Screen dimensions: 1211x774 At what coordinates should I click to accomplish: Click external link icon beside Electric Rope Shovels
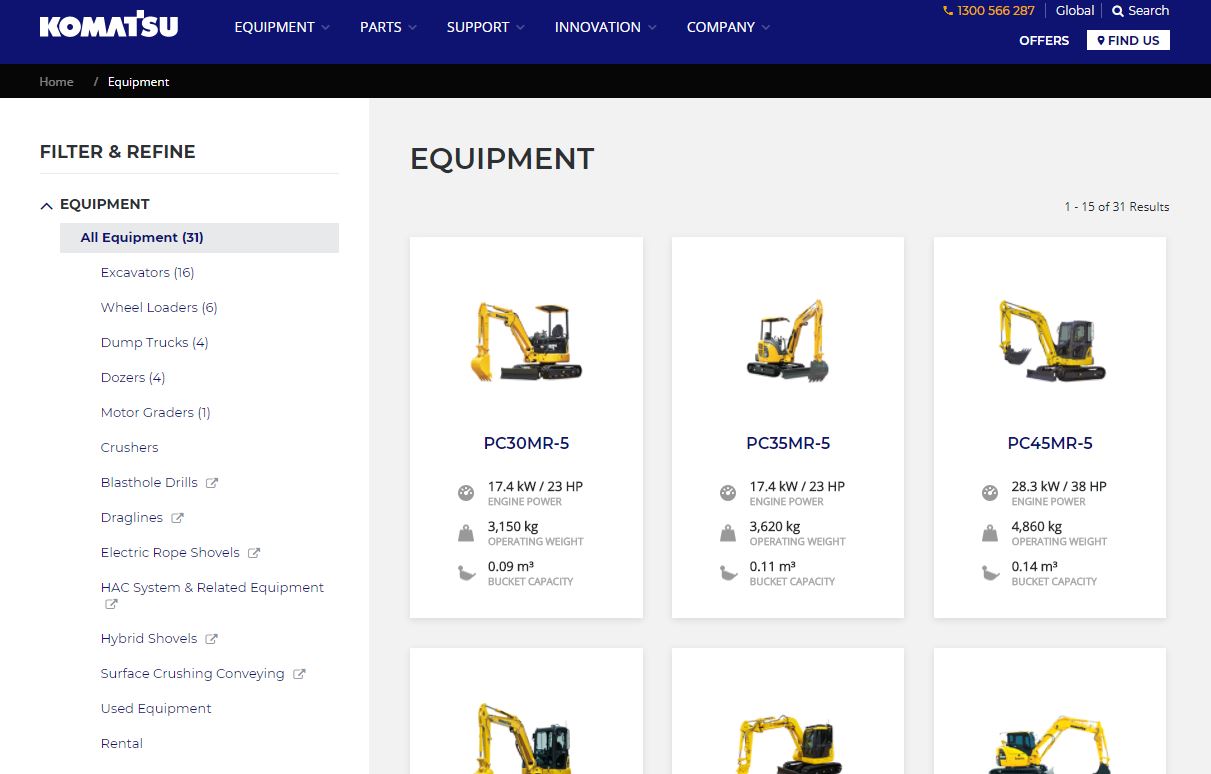[x=254, y=553]
